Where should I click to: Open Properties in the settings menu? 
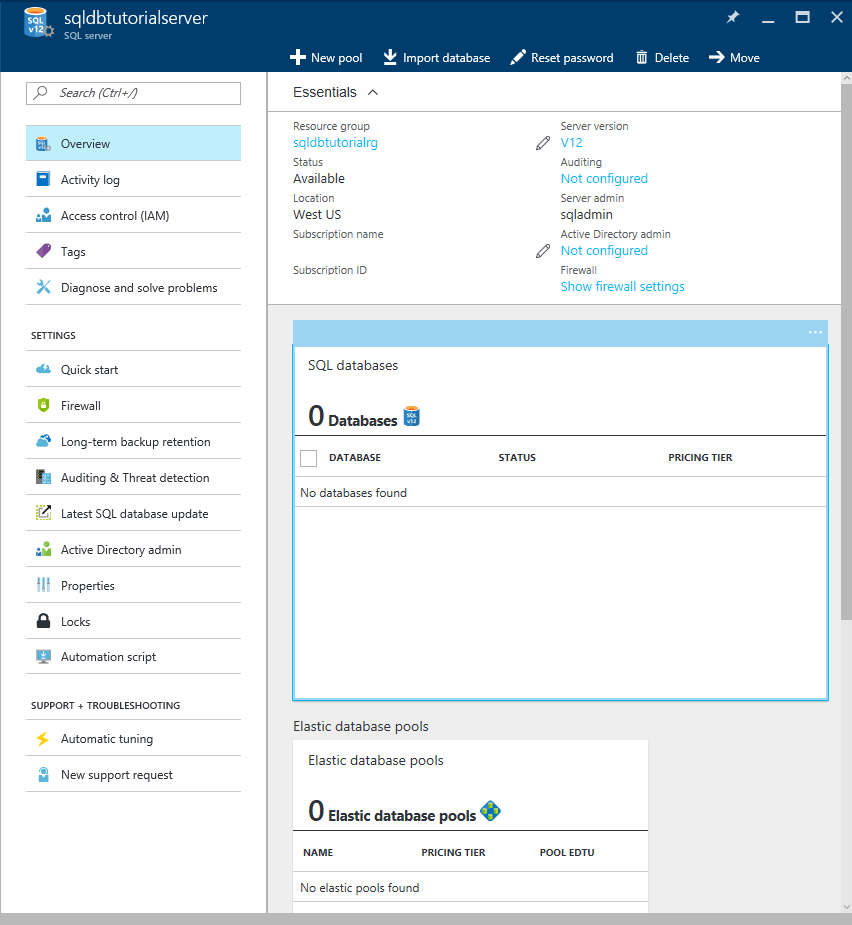click(x=133, y=585)
